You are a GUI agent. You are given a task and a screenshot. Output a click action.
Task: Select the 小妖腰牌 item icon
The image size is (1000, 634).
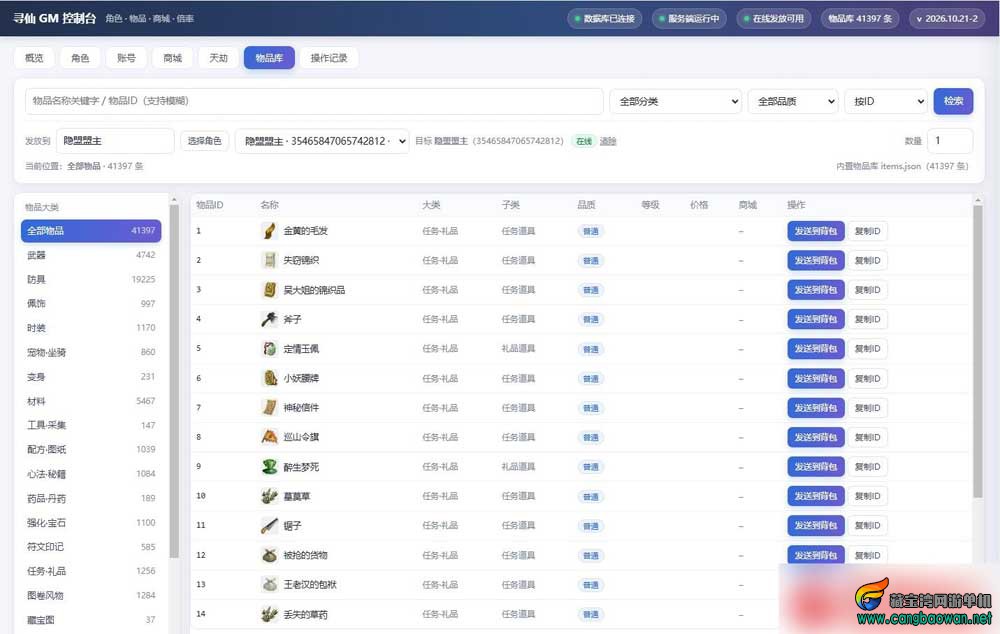point(270,378)
